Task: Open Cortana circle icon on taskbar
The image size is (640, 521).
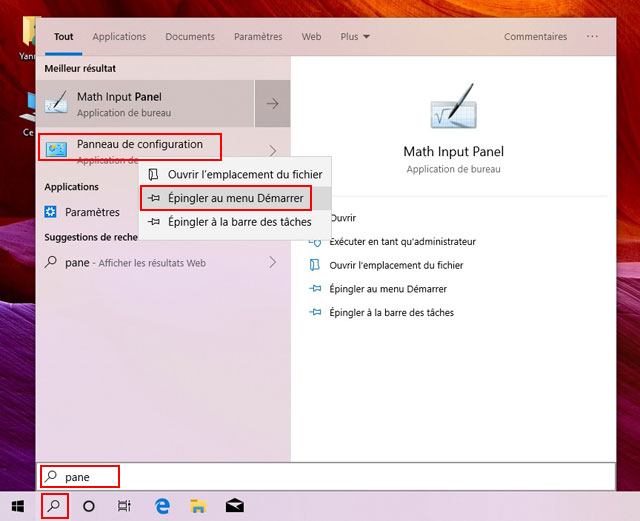Action: tap(89, 507)
